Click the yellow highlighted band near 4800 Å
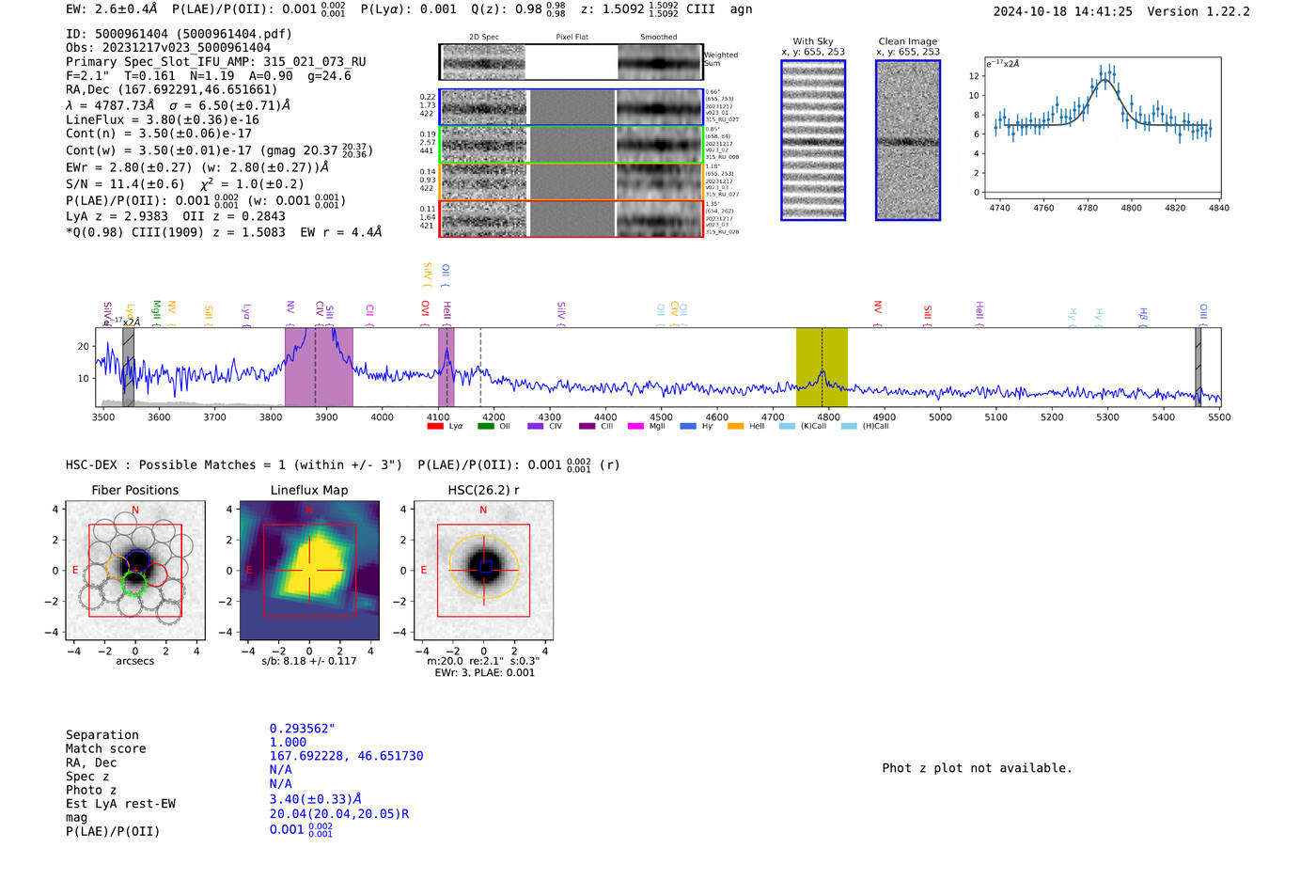This screenshot has width=1316, height=896. [x=822, y=368]
